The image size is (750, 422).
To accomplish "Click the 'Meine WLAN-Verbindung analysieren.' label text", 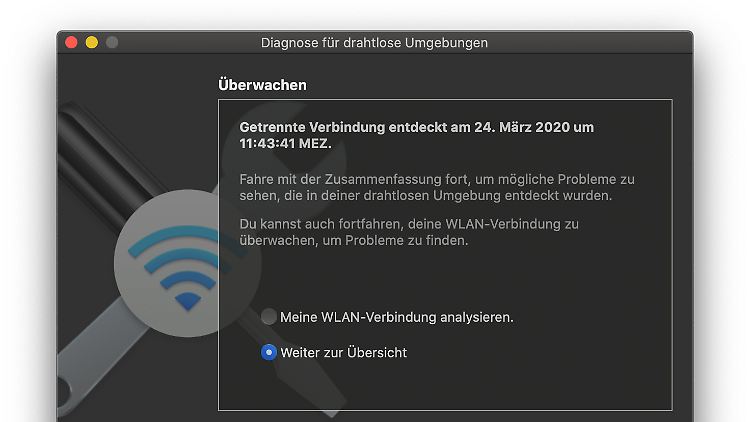I will click(x=397, y=317).
